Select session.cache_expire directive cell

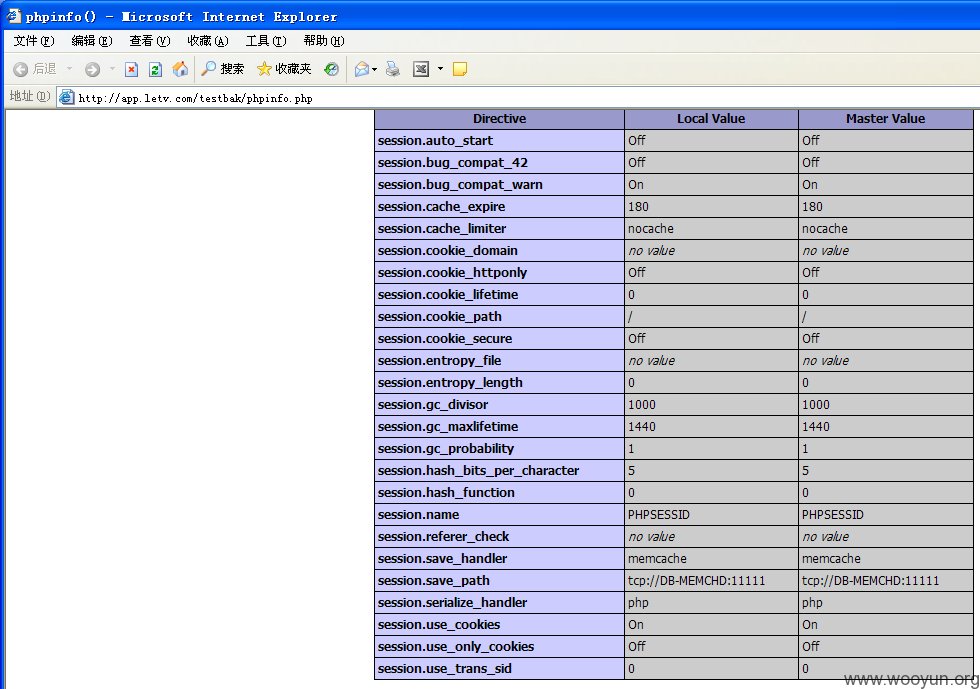(x=499, y=206)
